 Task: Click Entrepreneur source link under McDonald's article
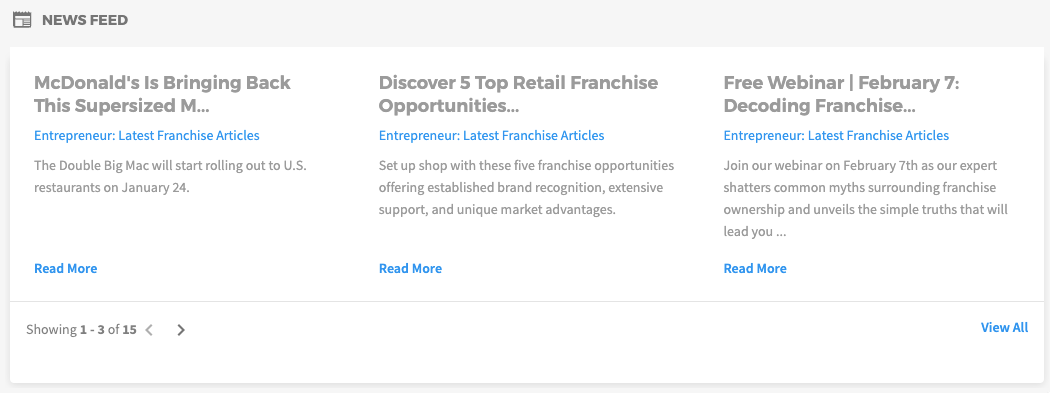147,135
